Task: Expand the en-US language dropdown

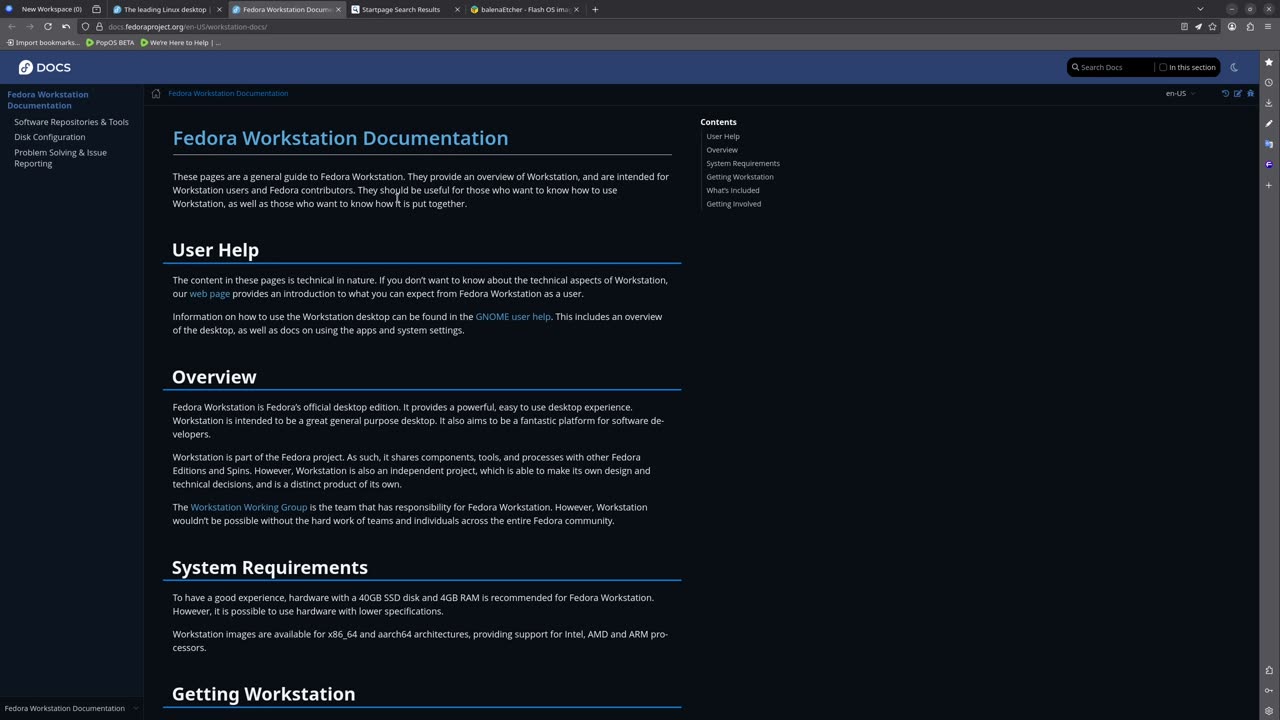Action: tap(1180, 93)
